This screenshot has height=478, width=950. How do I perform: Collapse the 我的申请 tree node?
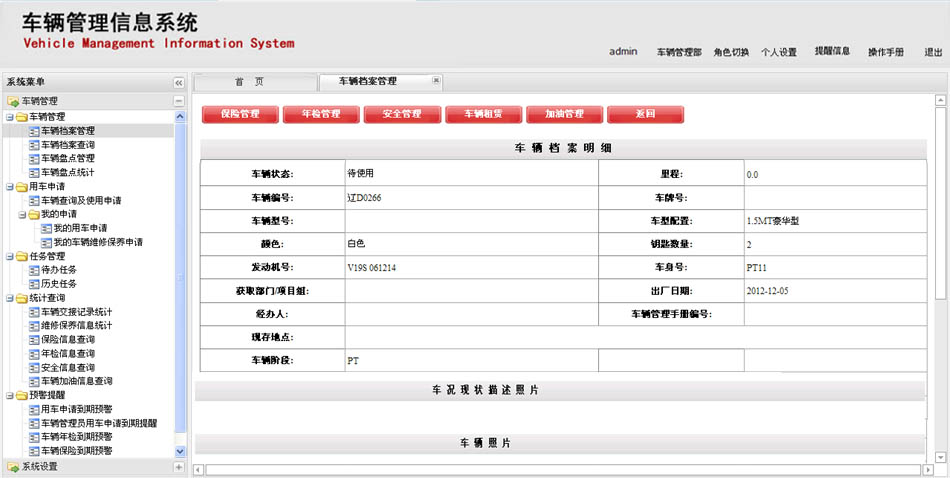click(21, 214)
